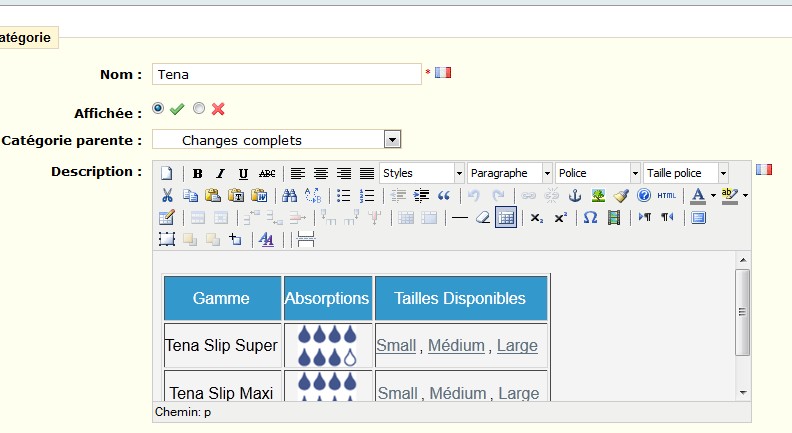
Task: Center align the text
Action: pos(321,173)
